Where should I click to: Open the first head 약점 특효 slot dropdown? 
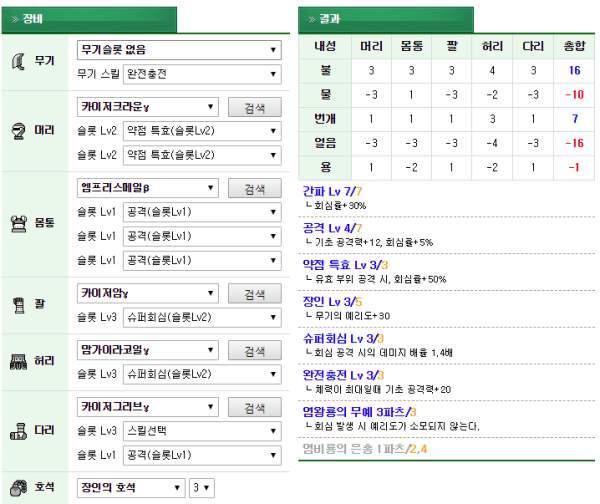[x=202, y=131]
